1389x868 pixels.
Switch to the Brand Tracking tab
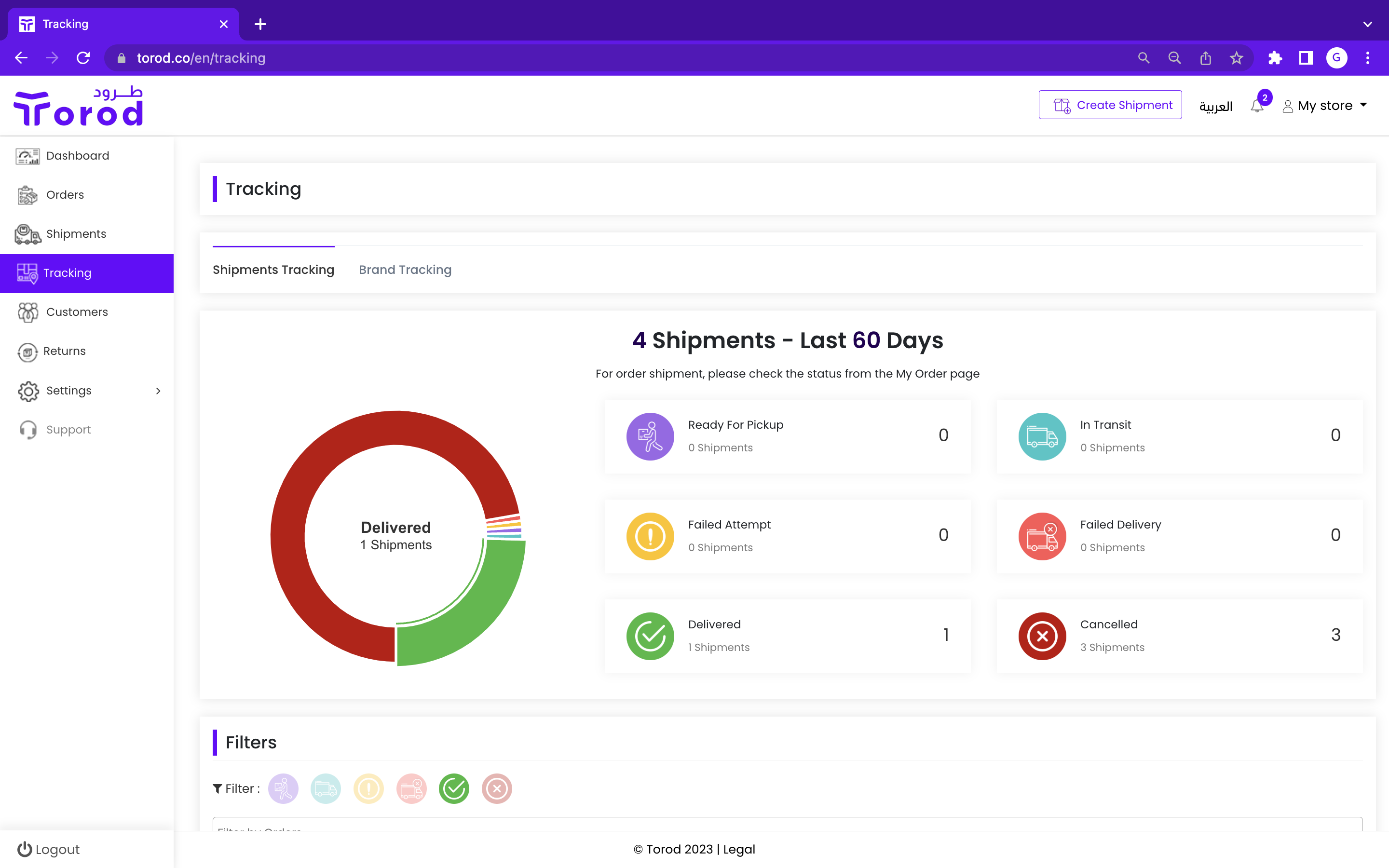coord(405,269)
